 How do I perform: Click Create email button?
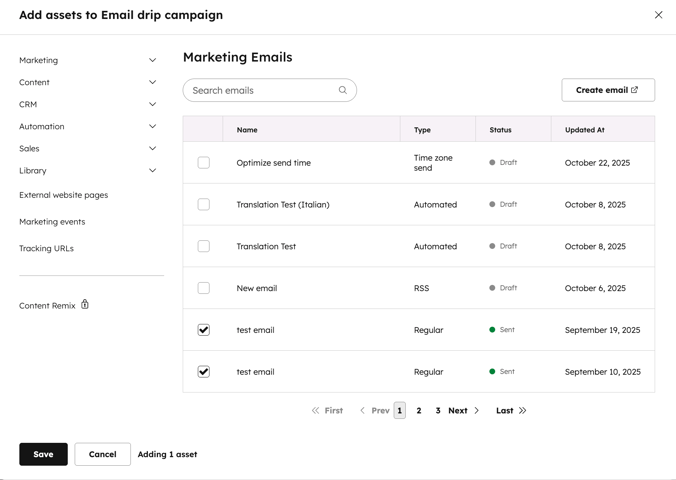point(608,90)
